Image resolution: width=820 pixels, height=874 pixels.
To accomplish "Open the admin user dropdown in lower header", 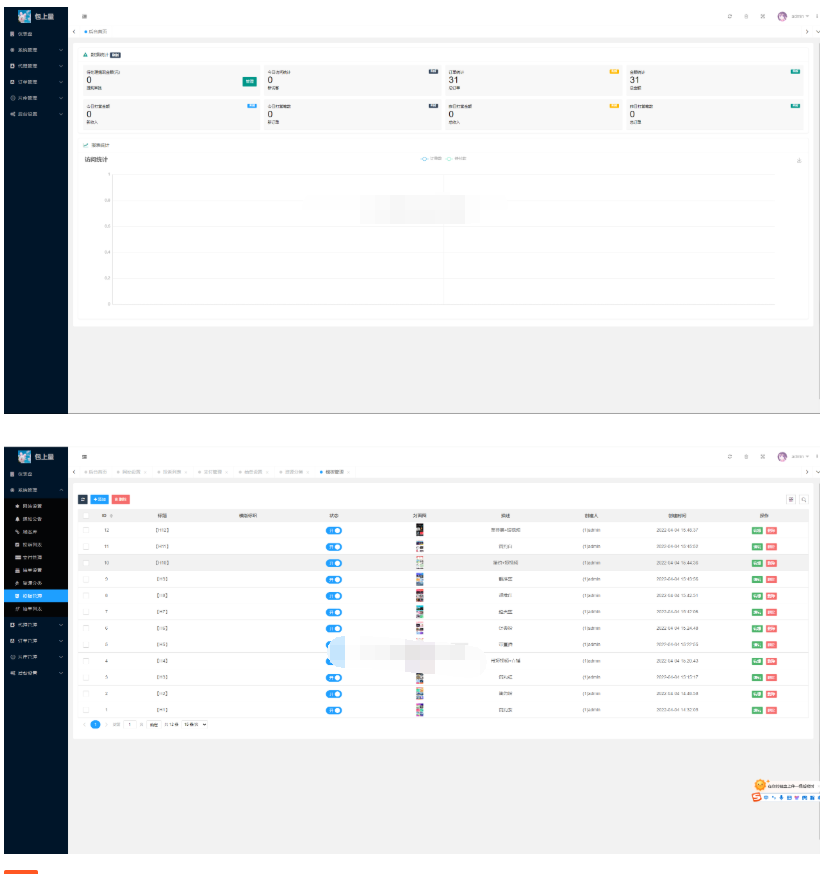I will coord(800,456).
